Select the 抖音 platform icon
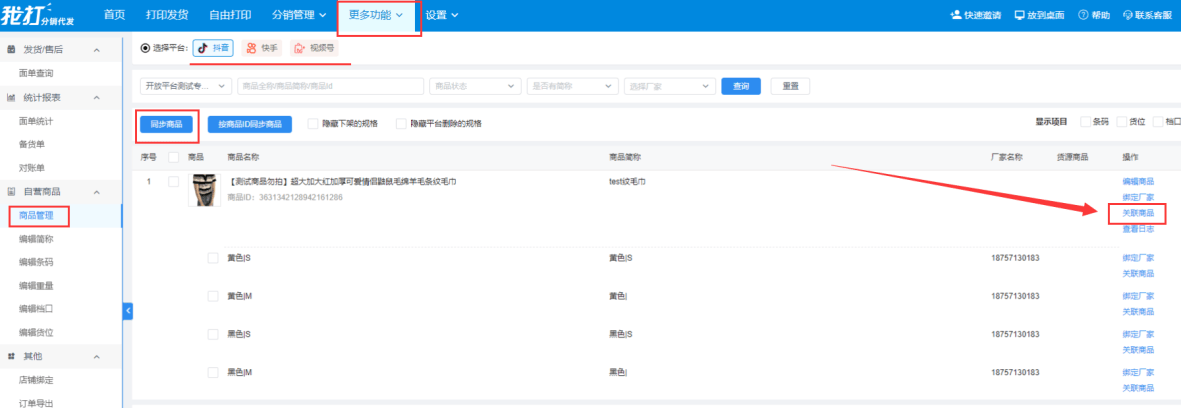This screenshot has height=408, width=1181. point(201,47)
